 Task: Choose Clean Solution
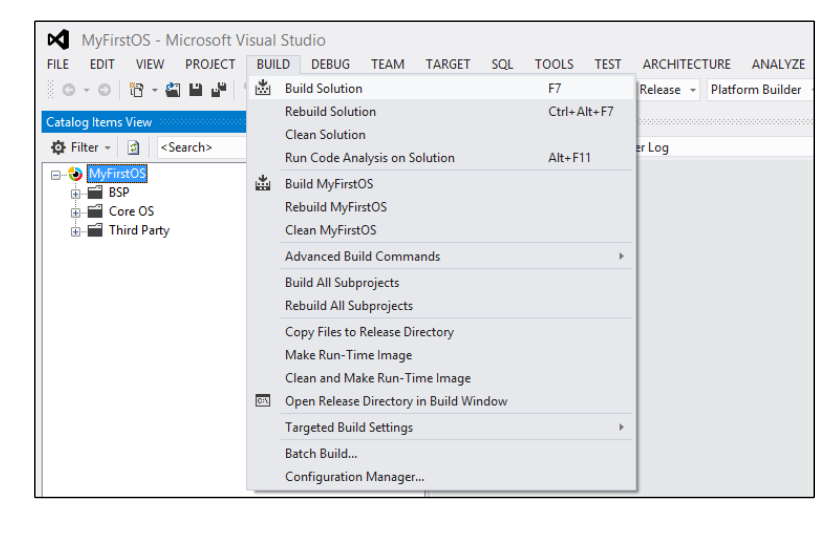click(x=441, y=135)
